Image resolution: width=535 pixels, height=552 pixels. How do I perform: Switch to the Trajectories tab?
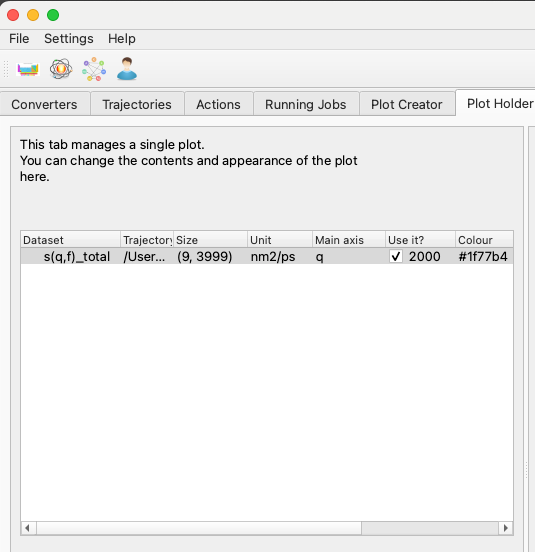point(137,104)
